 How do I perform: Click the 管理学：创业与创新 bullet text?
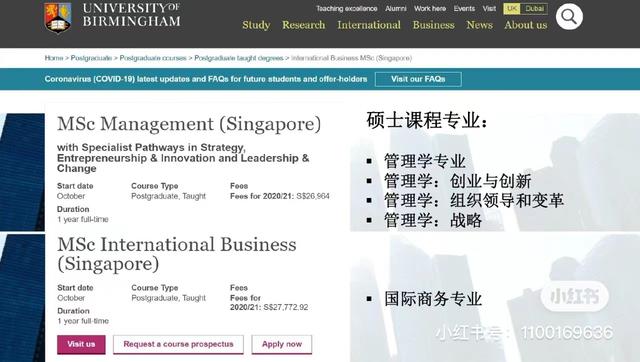click(x=458, y=181)
